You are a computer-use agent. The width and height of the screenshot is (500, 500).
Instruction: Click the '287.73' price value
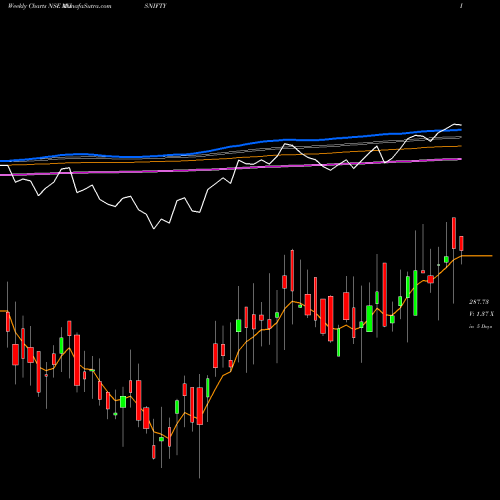coord(479,302)
